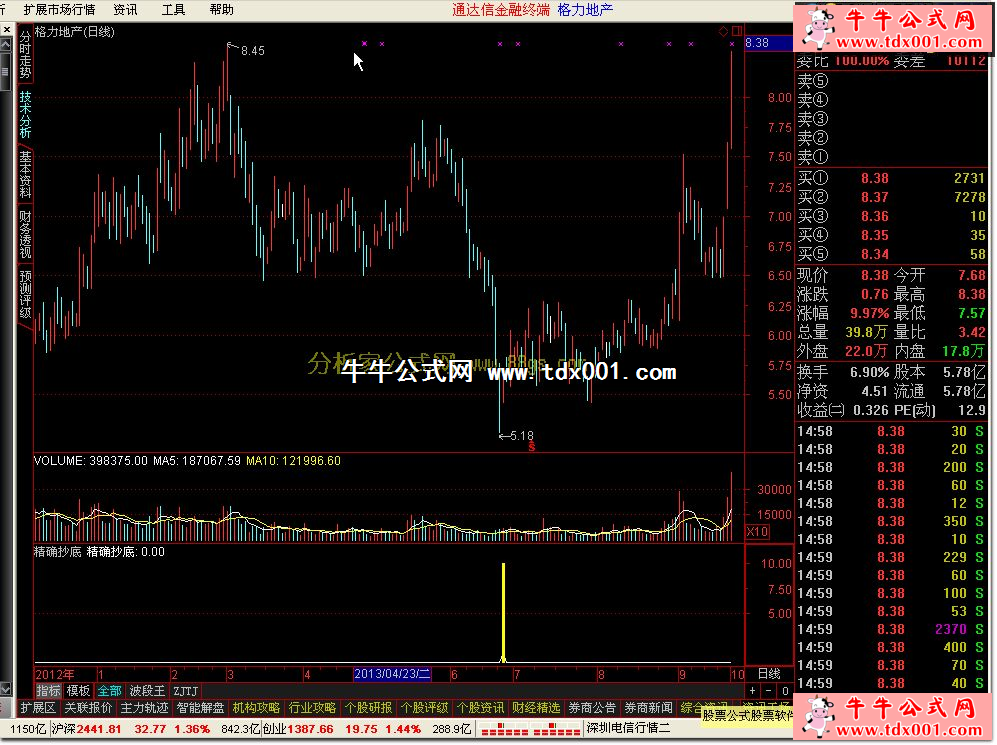
Task: Open the 帮助 menu
Action: [221, 10]
